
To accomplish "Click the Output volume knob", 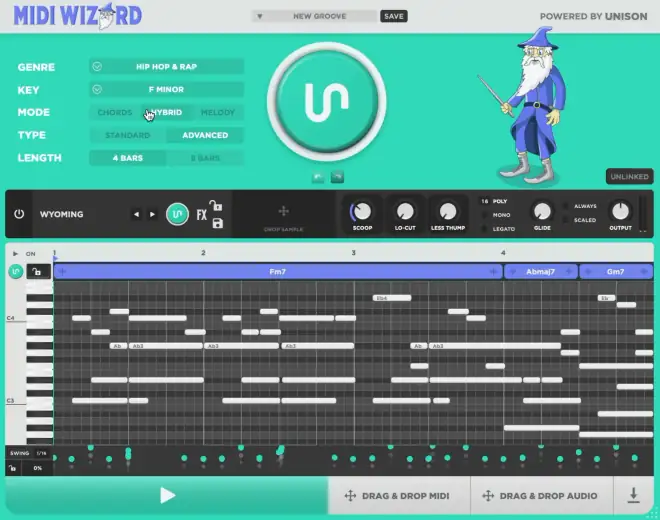I will coord(620,211).
